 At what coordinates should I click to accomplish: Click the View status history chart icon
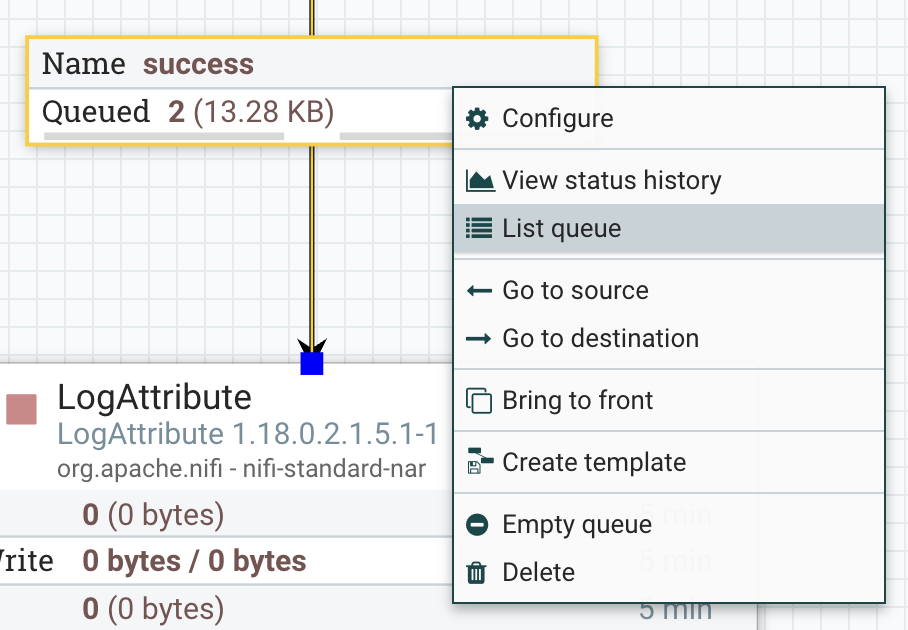(x=480, y=181)
